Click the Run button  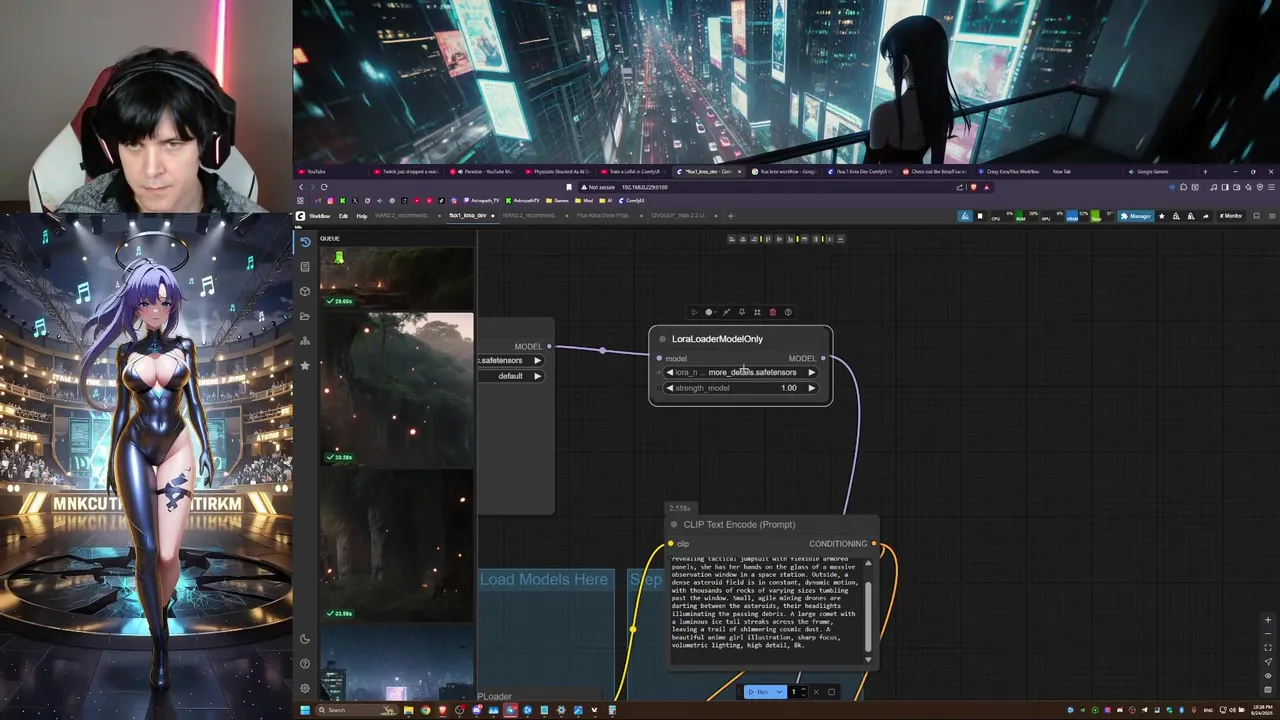pyautogui.click(x=759, y=692)
